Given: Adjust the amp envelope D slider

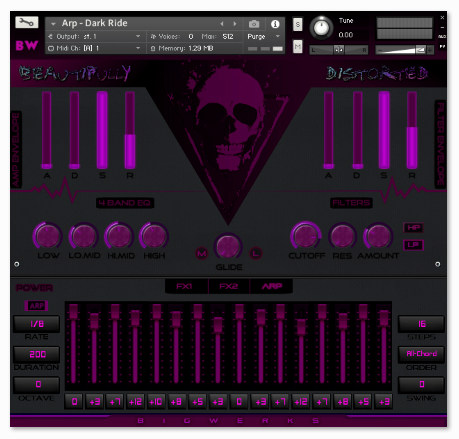Looking at the screenshot, I should coord(74,130).
